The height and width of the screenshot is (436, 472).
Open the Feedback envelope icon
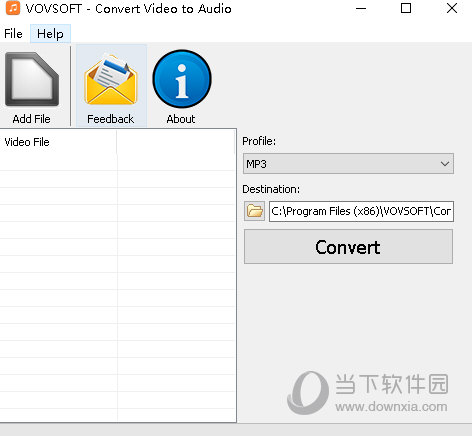coord(111,80)
